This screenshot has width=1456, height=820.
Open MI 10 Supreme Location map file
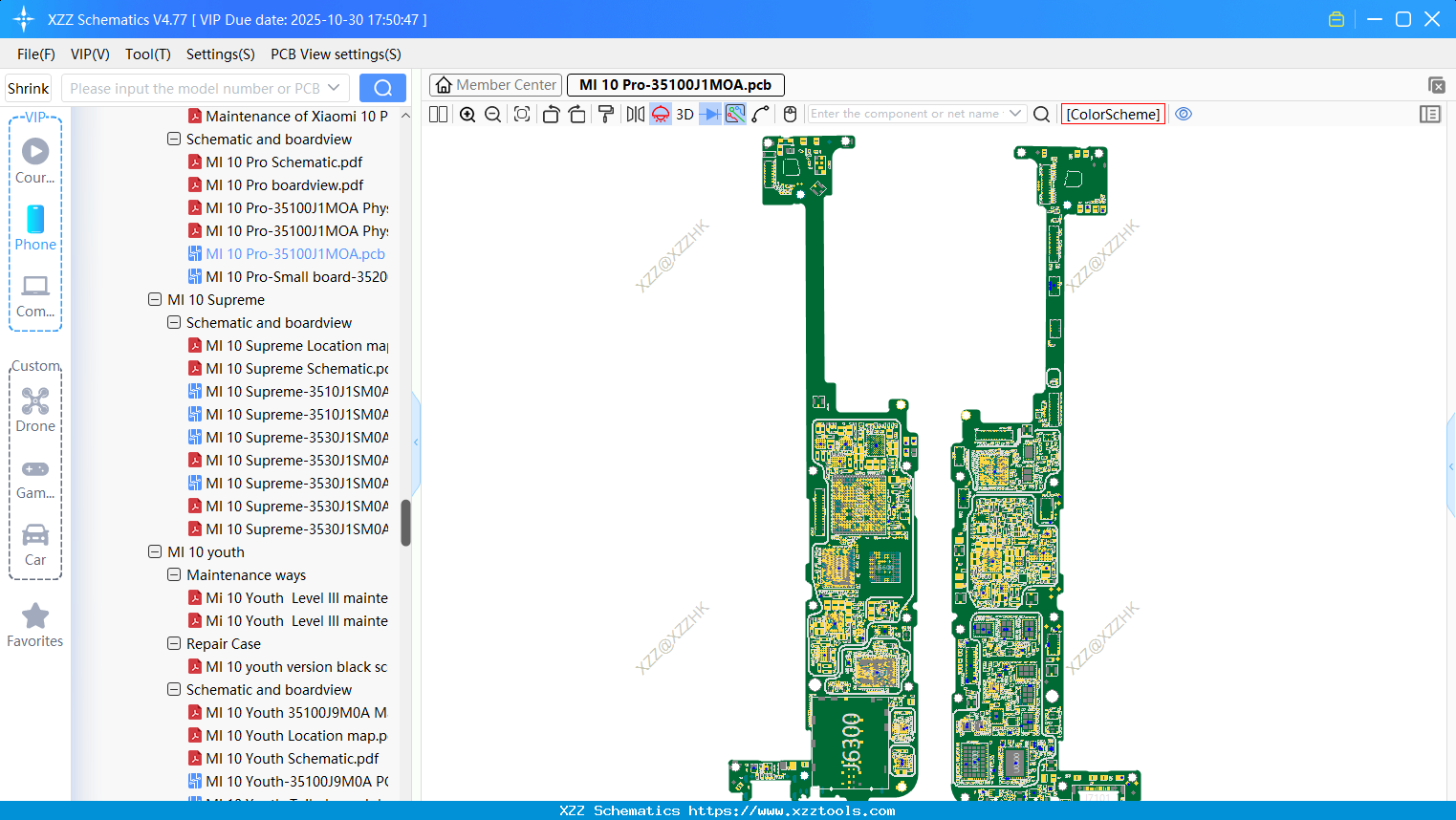point(297,345)
